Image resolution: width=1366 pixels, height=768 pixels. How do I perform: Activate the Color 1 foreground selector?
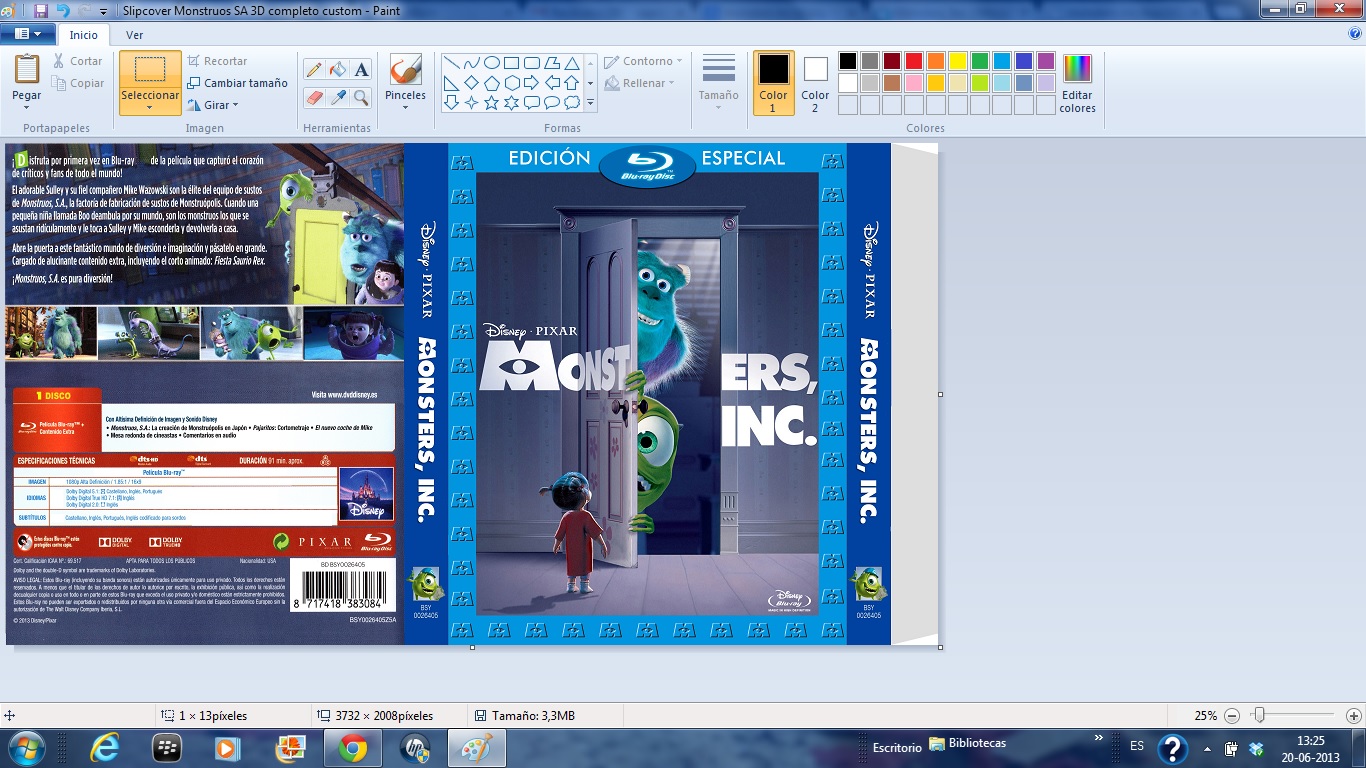[x=773, y=83]
